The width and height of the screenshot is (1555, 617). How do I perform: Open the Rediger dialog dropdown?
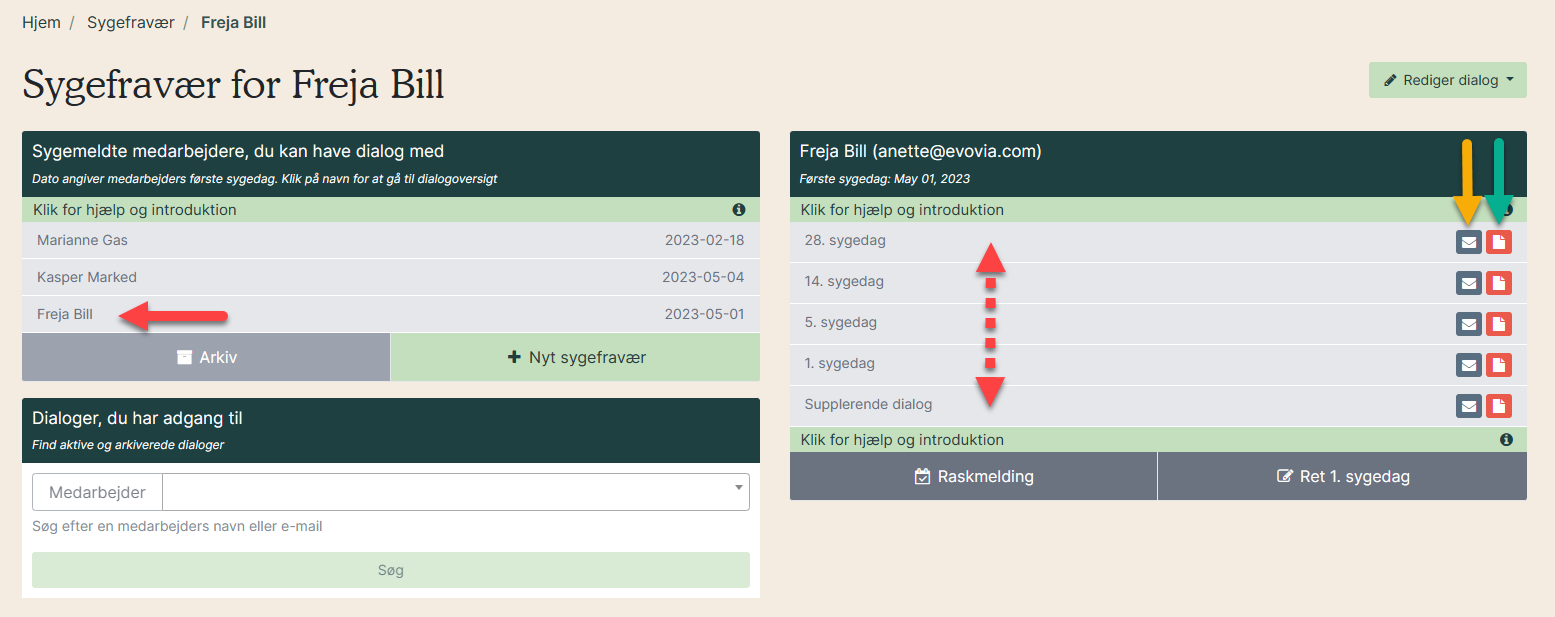[x=1447, y=80]
